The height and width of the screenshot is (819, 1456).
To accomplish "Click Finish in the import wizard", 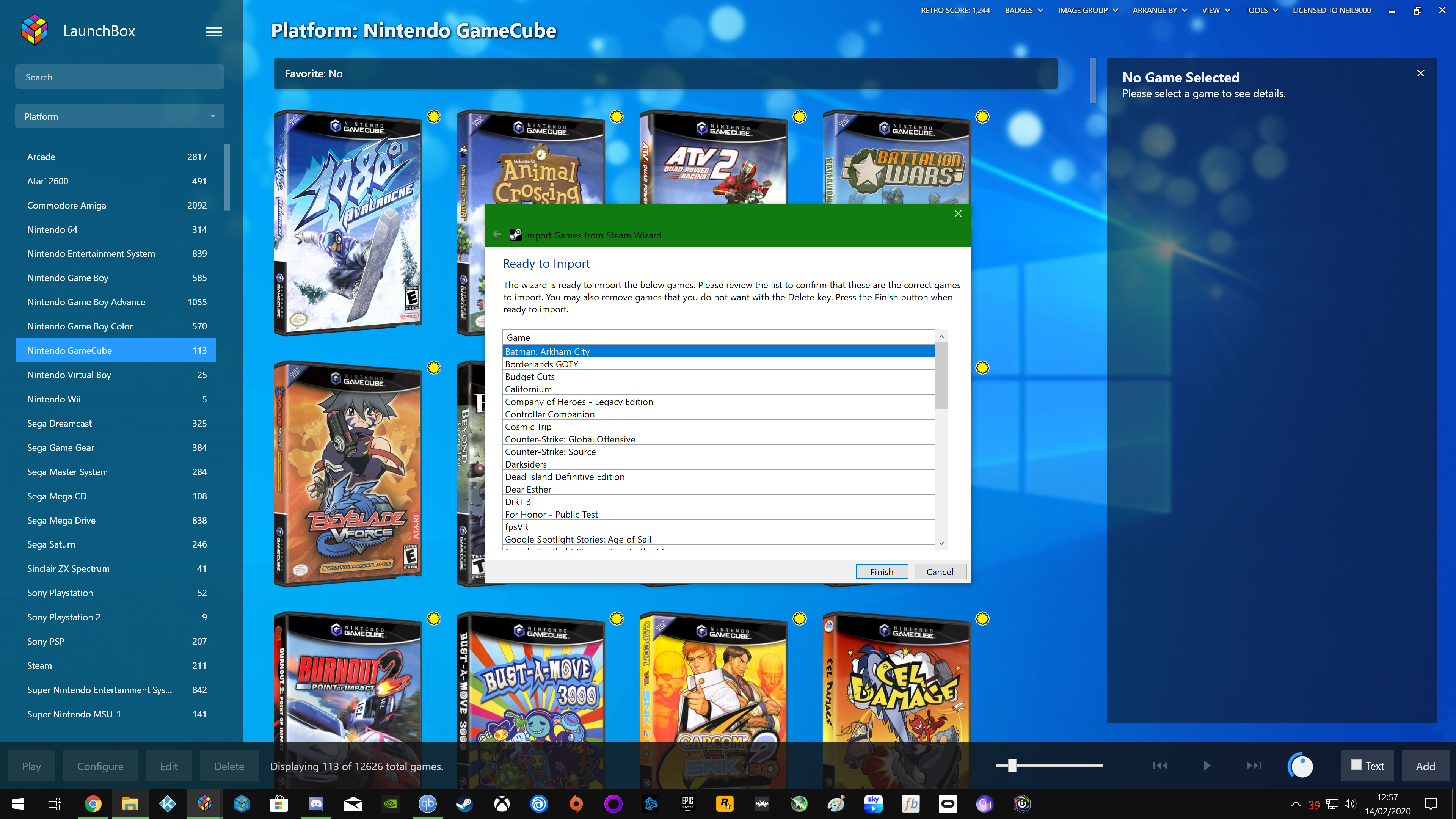I will point(882,571).
